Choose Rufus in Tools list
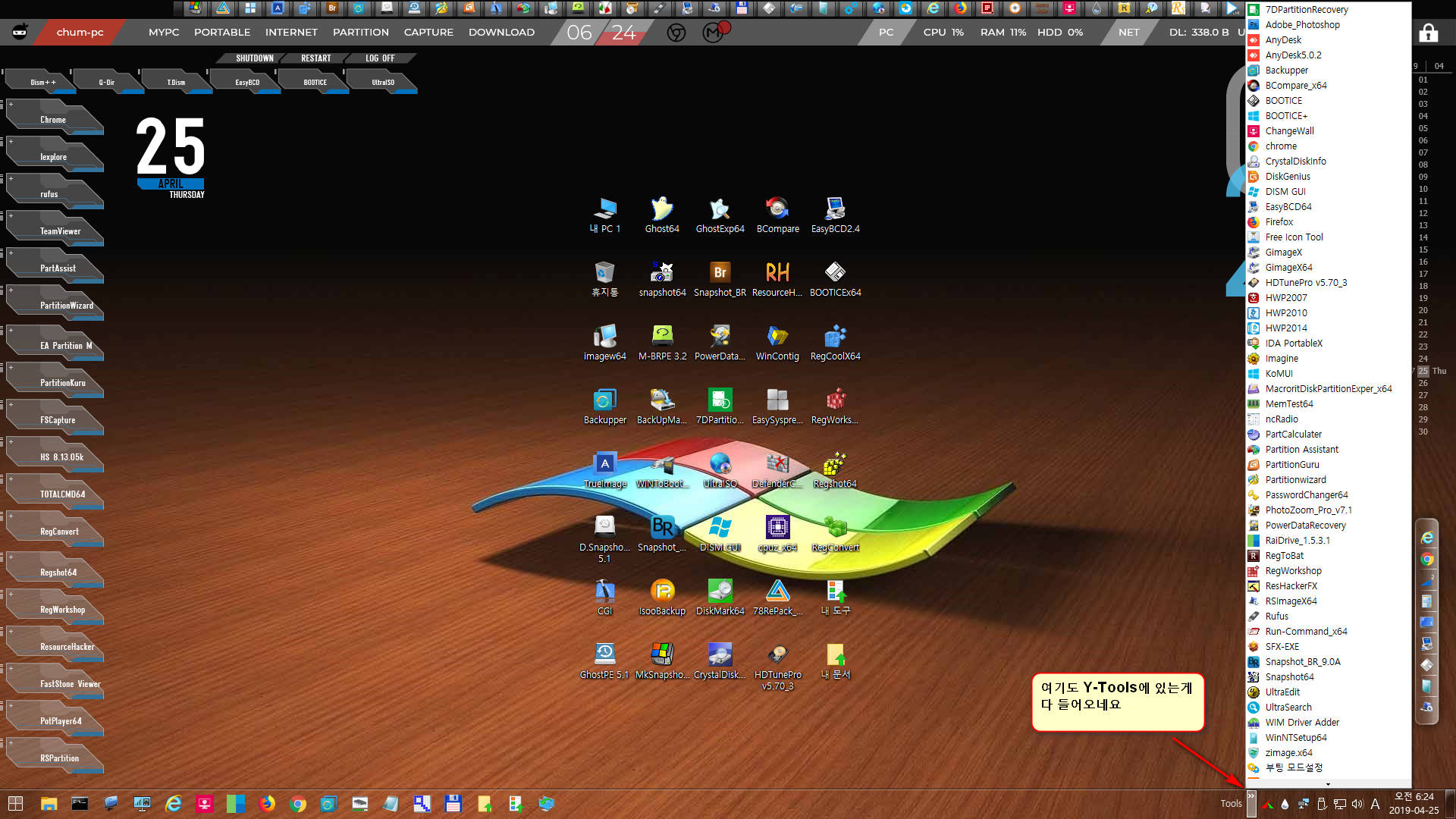 pyautogui.click(x=1328, y=617)
